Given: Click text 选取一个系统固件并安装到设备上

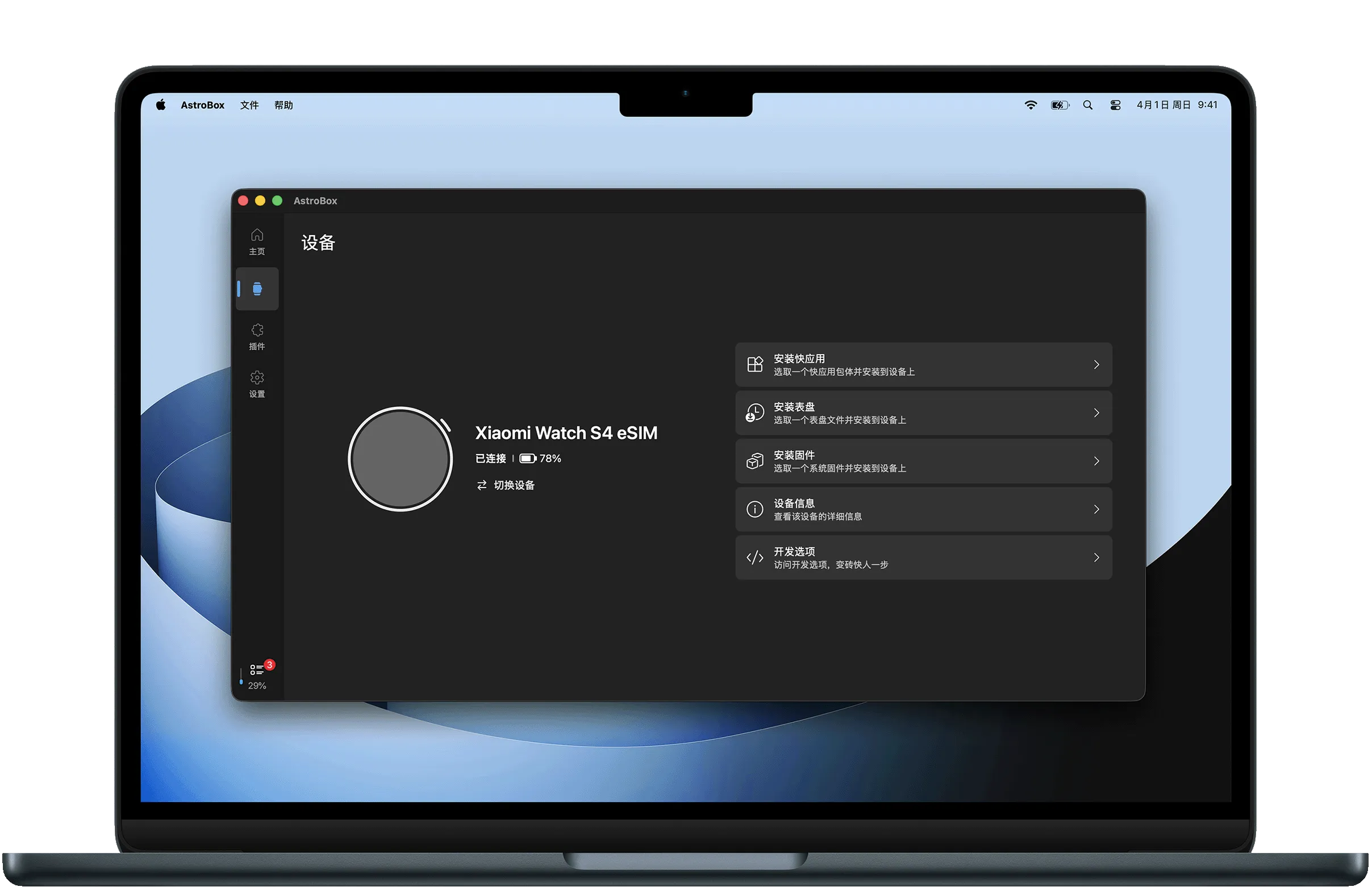Looking at the screenshot, I should pos(840,469).
